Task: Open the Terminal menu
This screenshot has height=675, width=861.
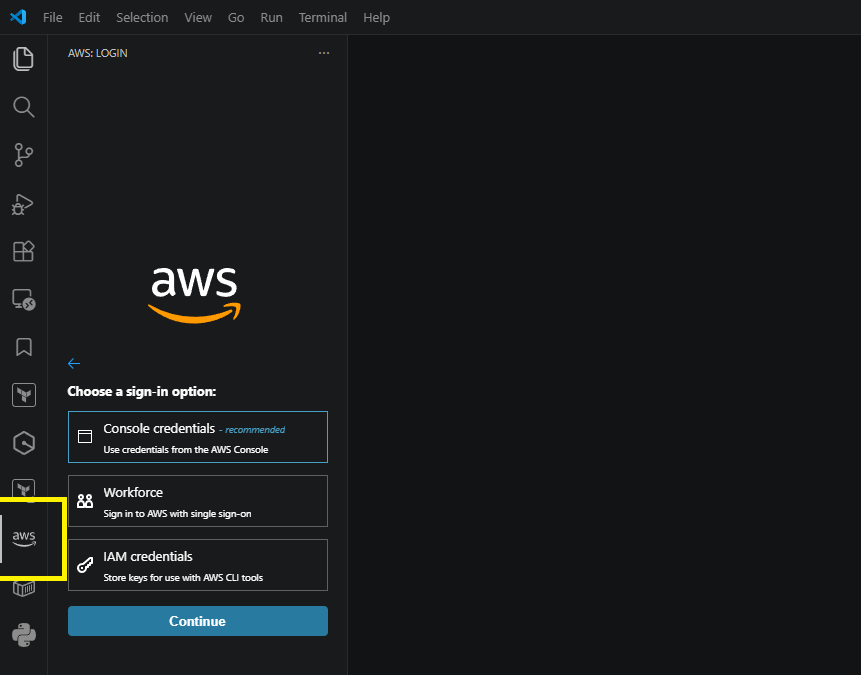Action: click(x=323, y=18)
